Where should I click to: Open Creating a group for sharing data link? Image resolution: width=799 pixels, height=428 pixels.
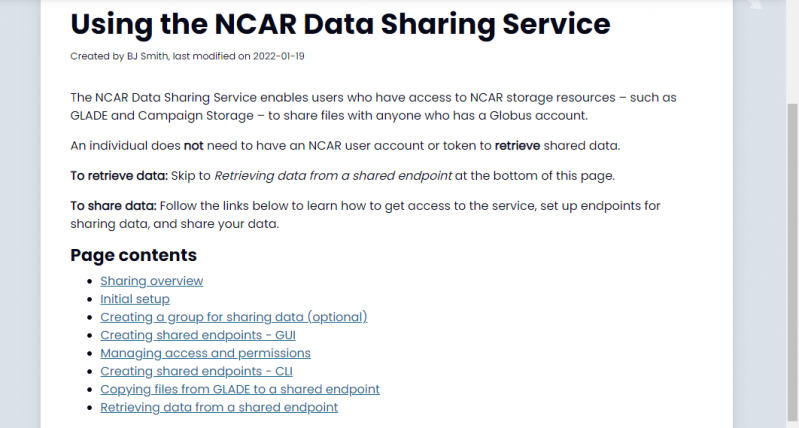click(233, 317)
